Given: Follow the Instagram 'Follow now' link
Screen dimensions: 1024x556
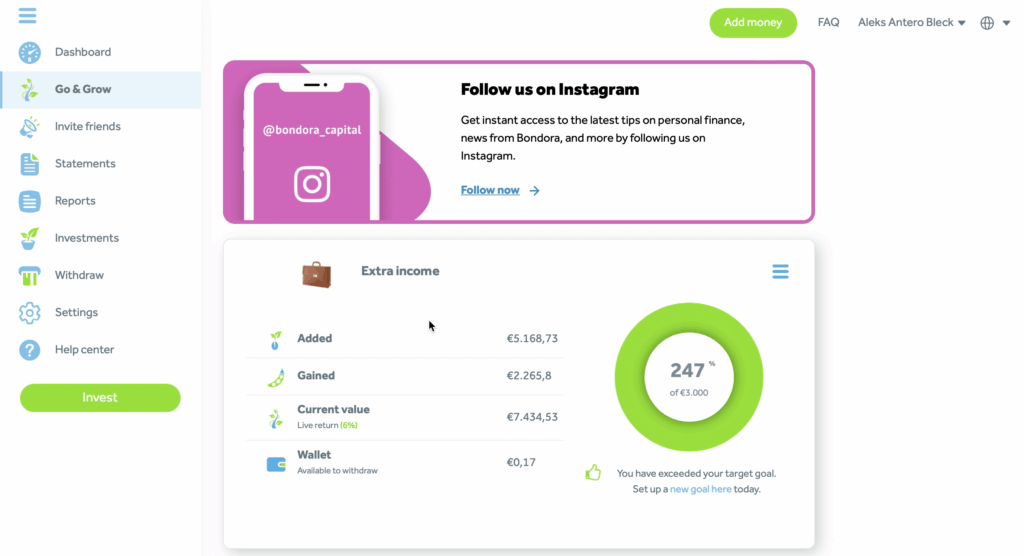Looking at the screenshot, I should (490, 190).
